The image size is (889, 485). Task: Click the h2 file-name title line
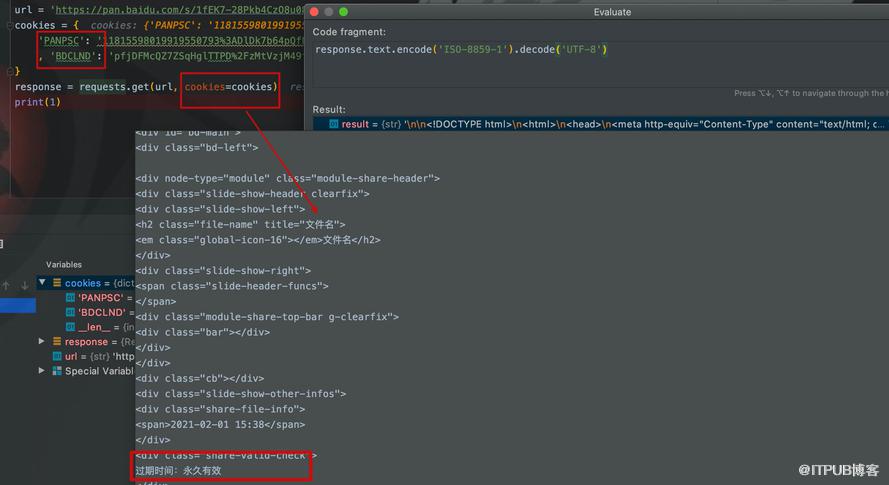click(x=240, y=224)
